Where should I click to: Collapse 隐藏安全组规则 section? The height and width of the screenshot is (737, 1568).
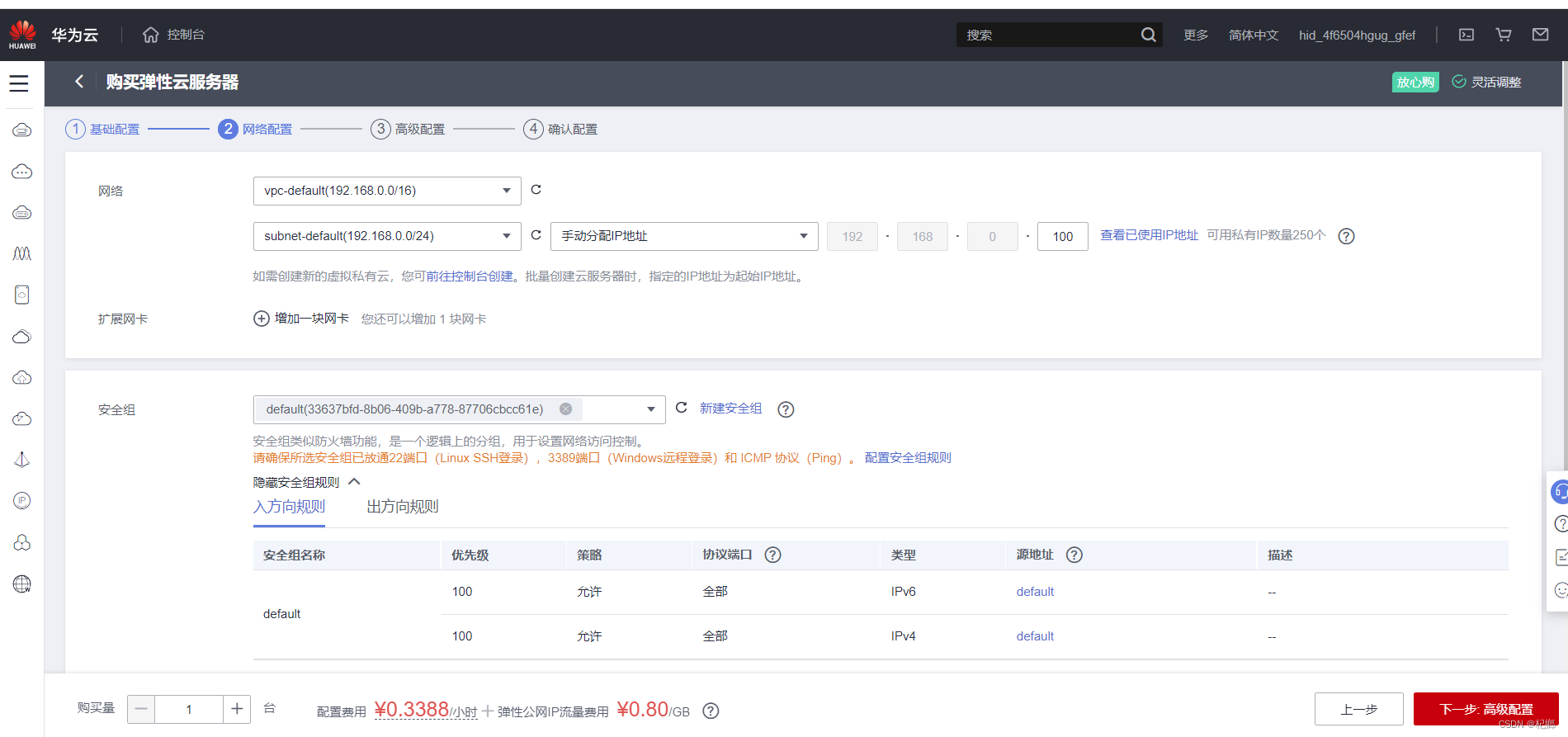coord(307,482)
